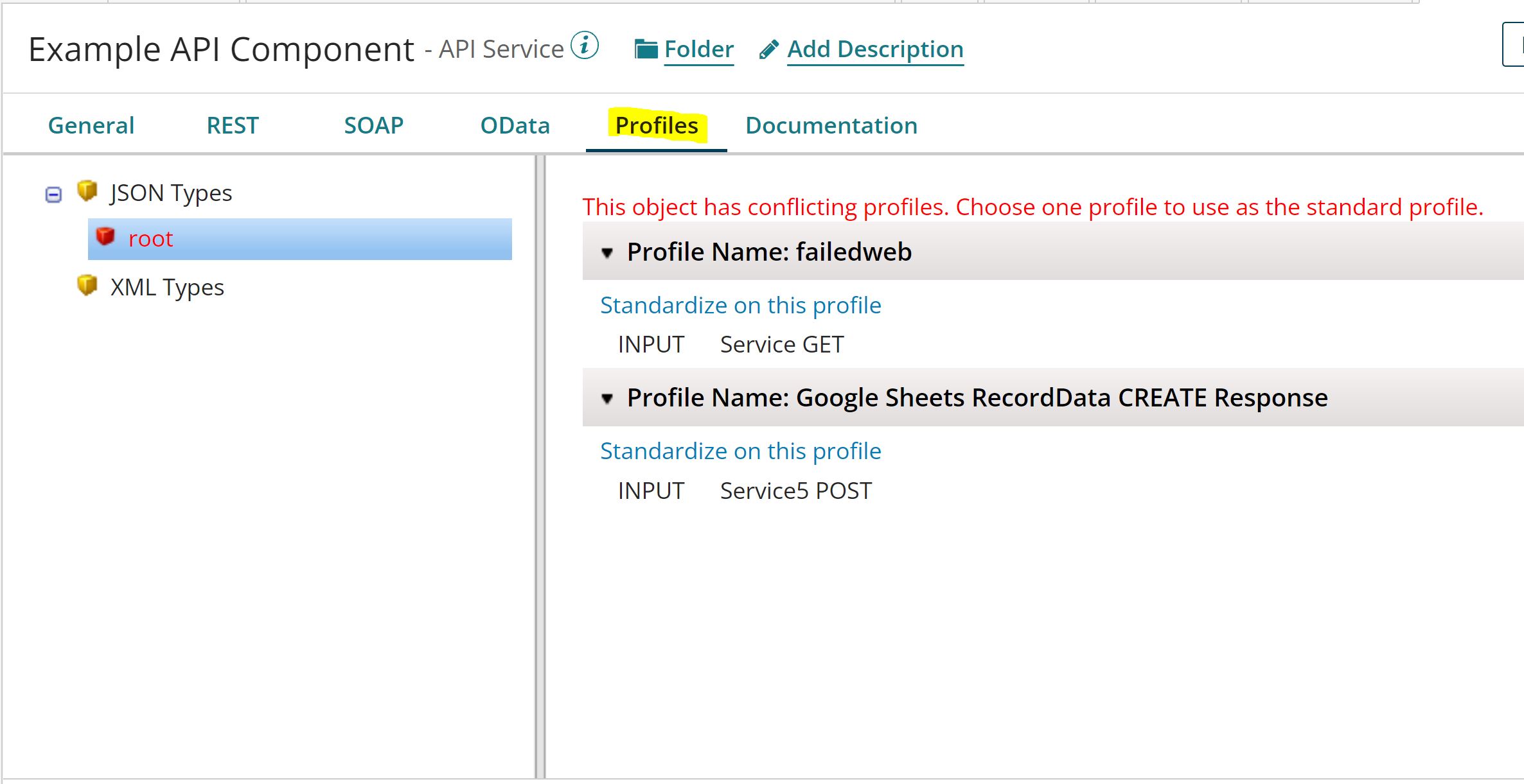Viewport: 1524px width, 784px height.
Task: Click the teal folder icon in header
Action: (646, 49)
